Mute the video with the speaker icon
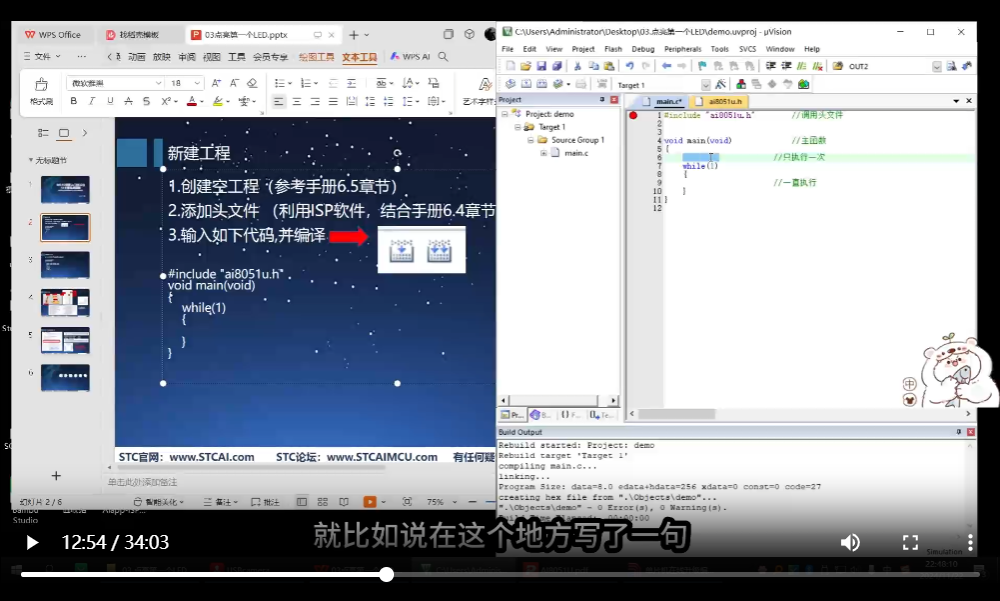The height and width of the screenshot is (601, 1000). coord(850,543)
